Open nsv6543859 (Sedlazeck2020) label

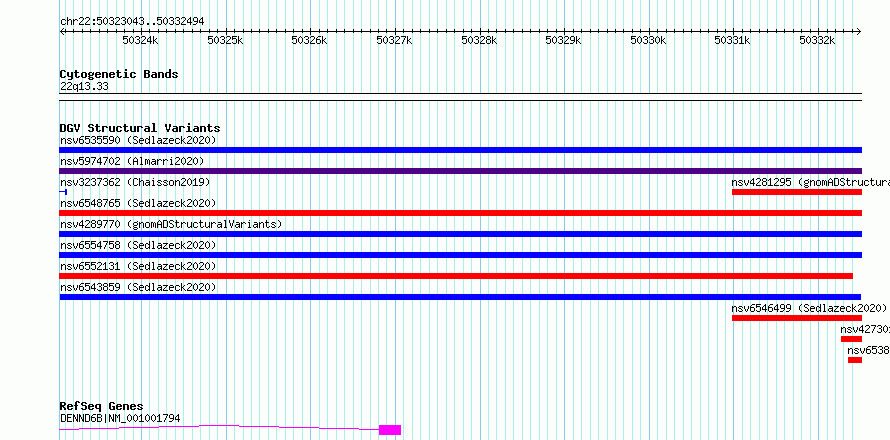click(138, 287)
